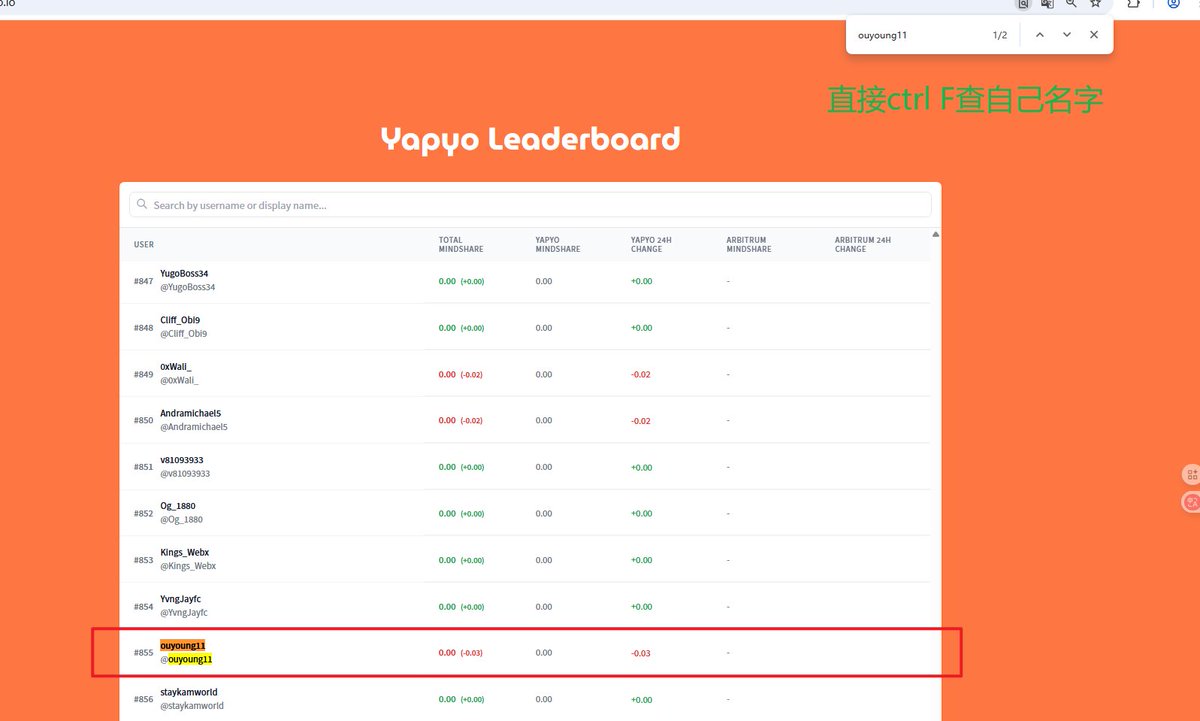Viewport: 1200px width, 721px height.
Task: Click handle @Og_1880
Action: [181, 520]
